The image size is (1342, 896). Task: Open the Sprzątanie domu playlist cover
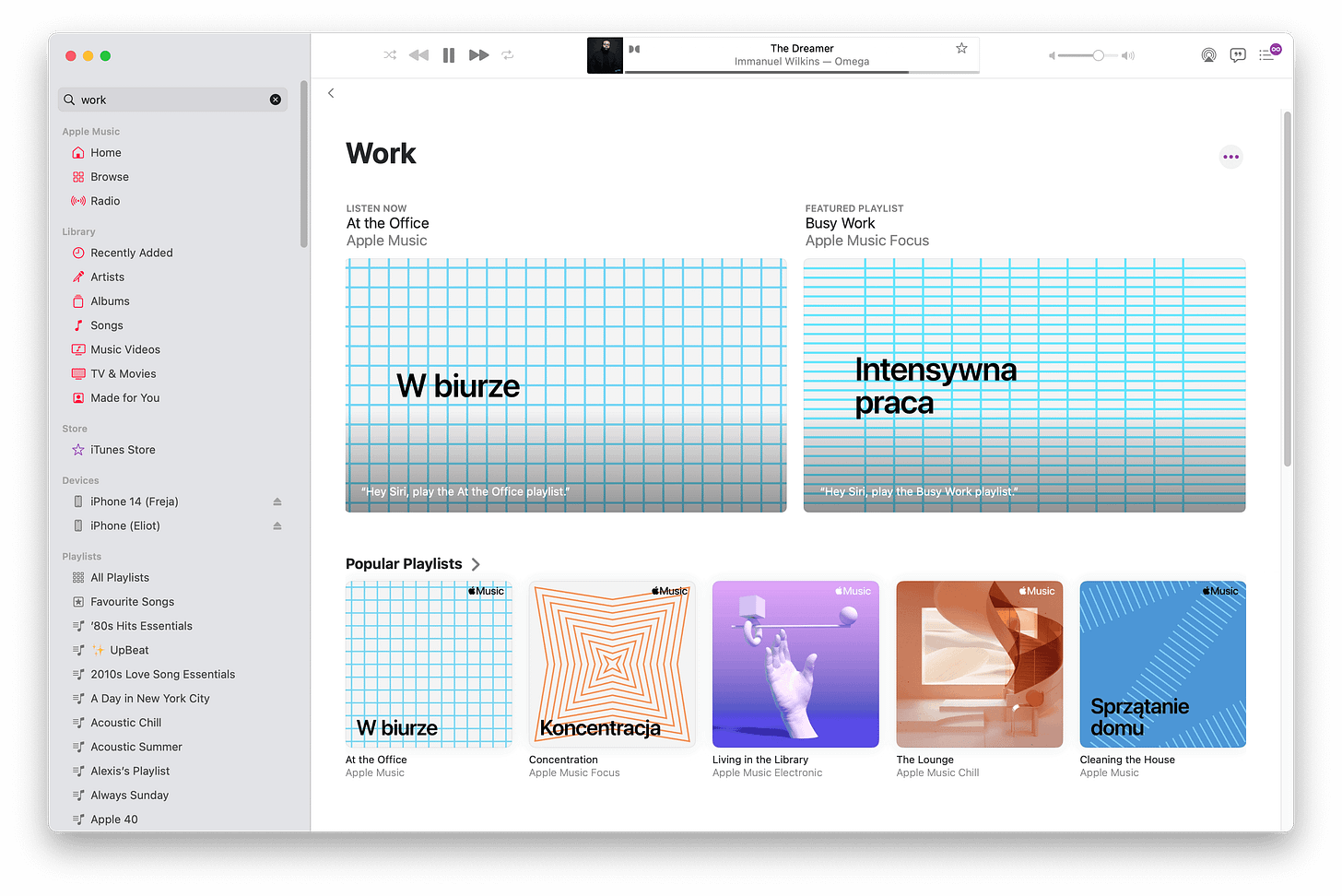point(1163,664)
